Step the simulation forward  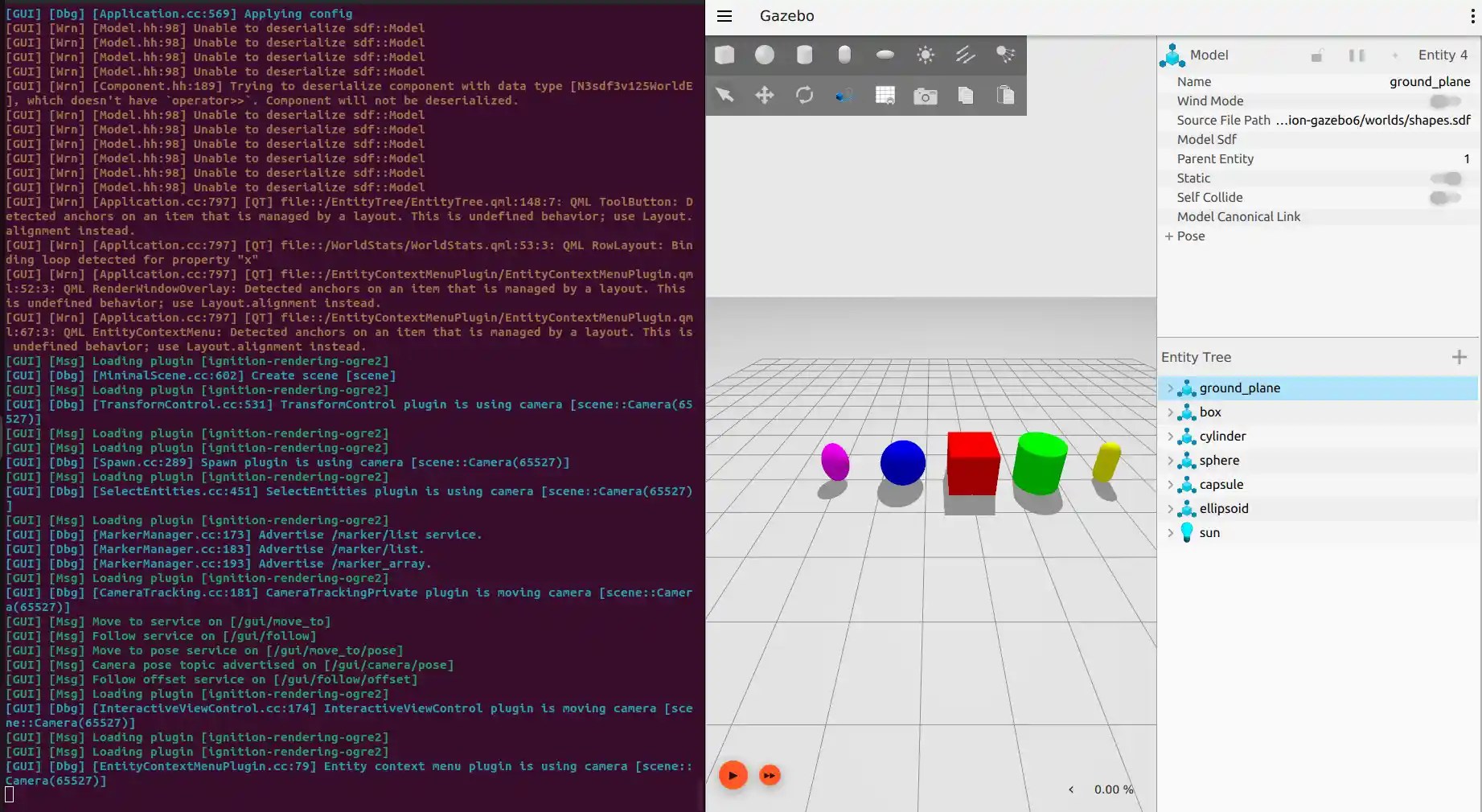pos(770,776)
